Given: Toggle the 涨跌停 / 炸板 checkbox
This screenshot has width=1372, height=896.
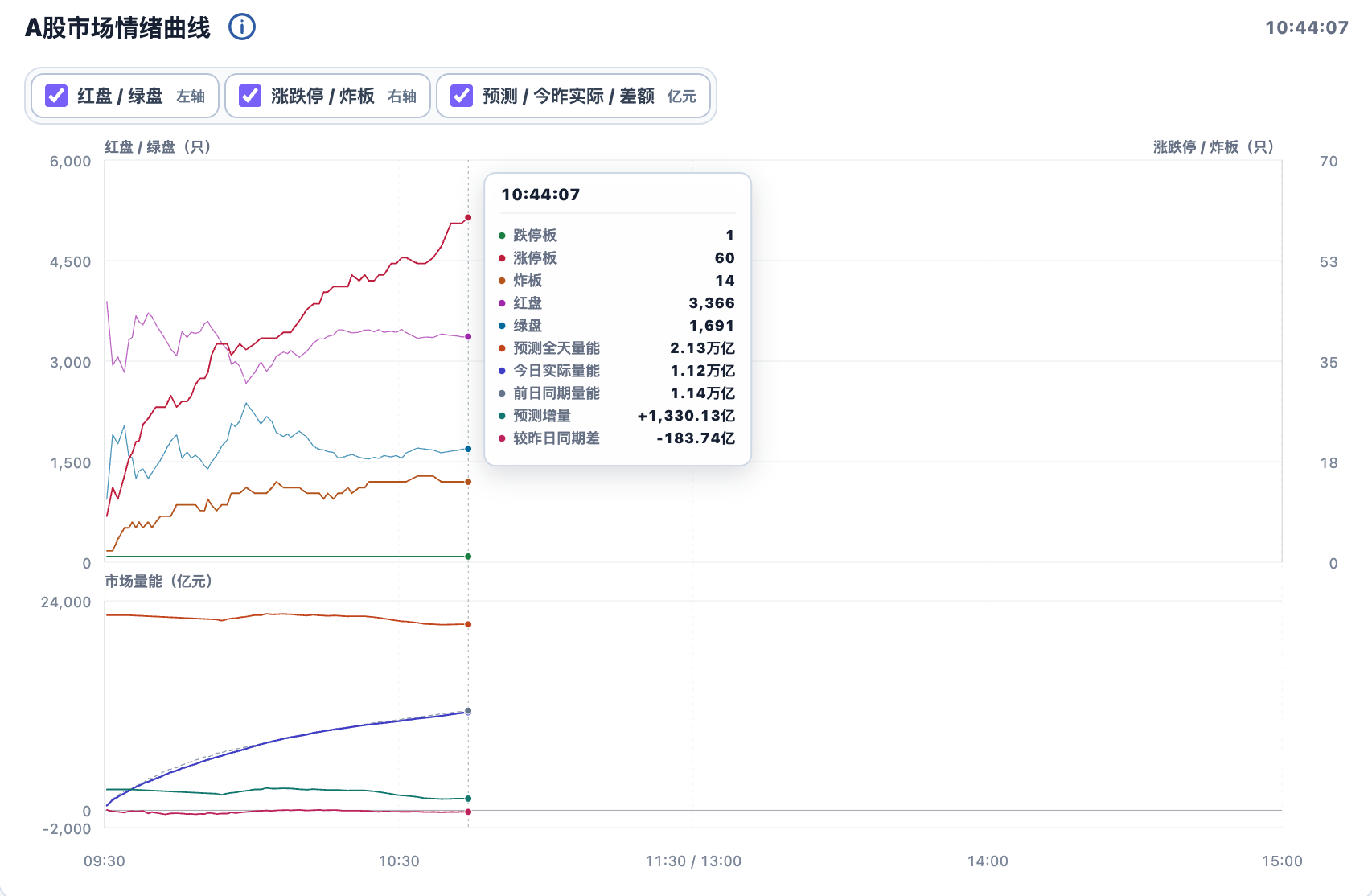Looking at the screenshot, I should point(250,96).
